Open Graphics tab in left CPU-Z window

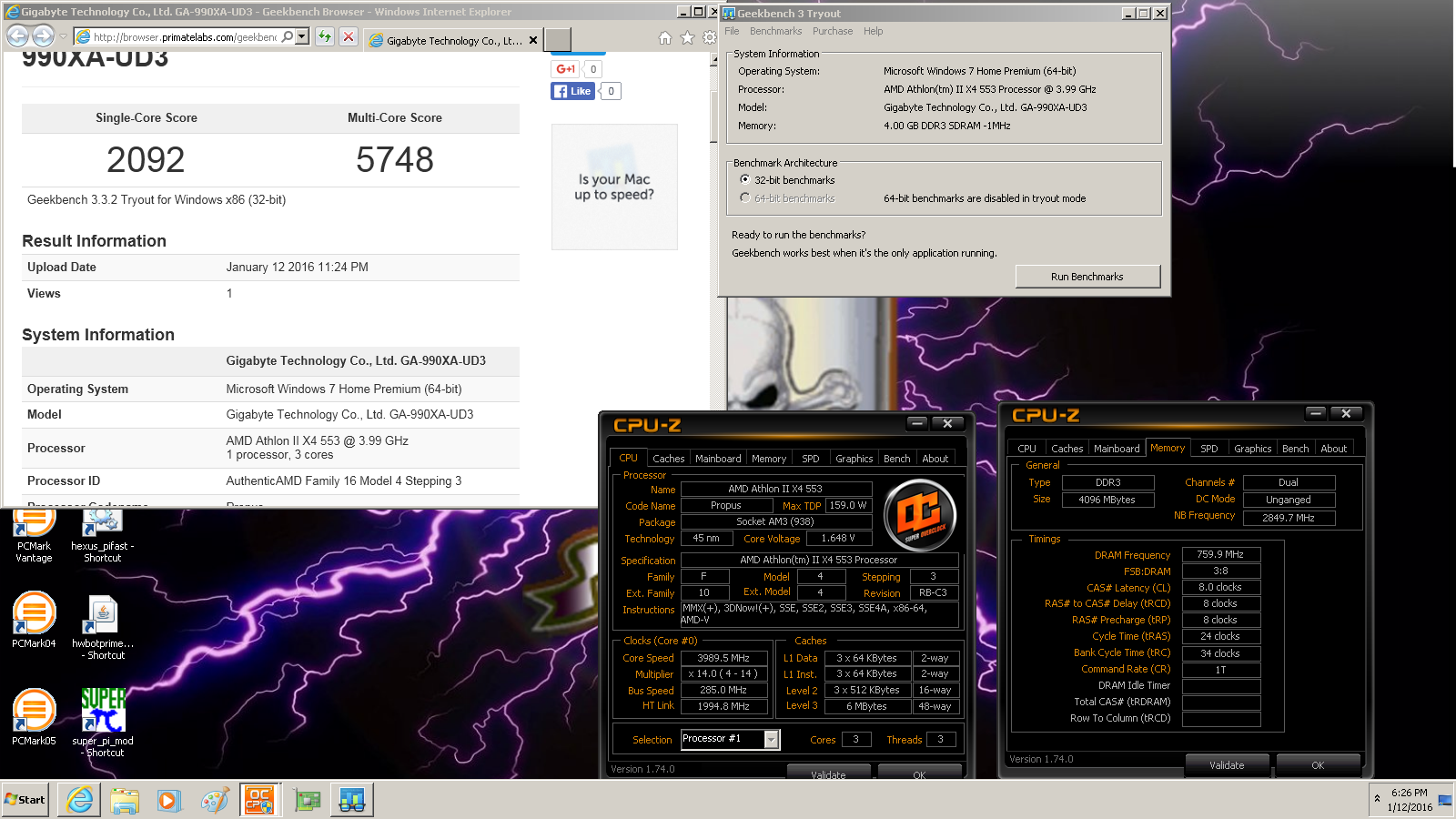tap(854, 459)
